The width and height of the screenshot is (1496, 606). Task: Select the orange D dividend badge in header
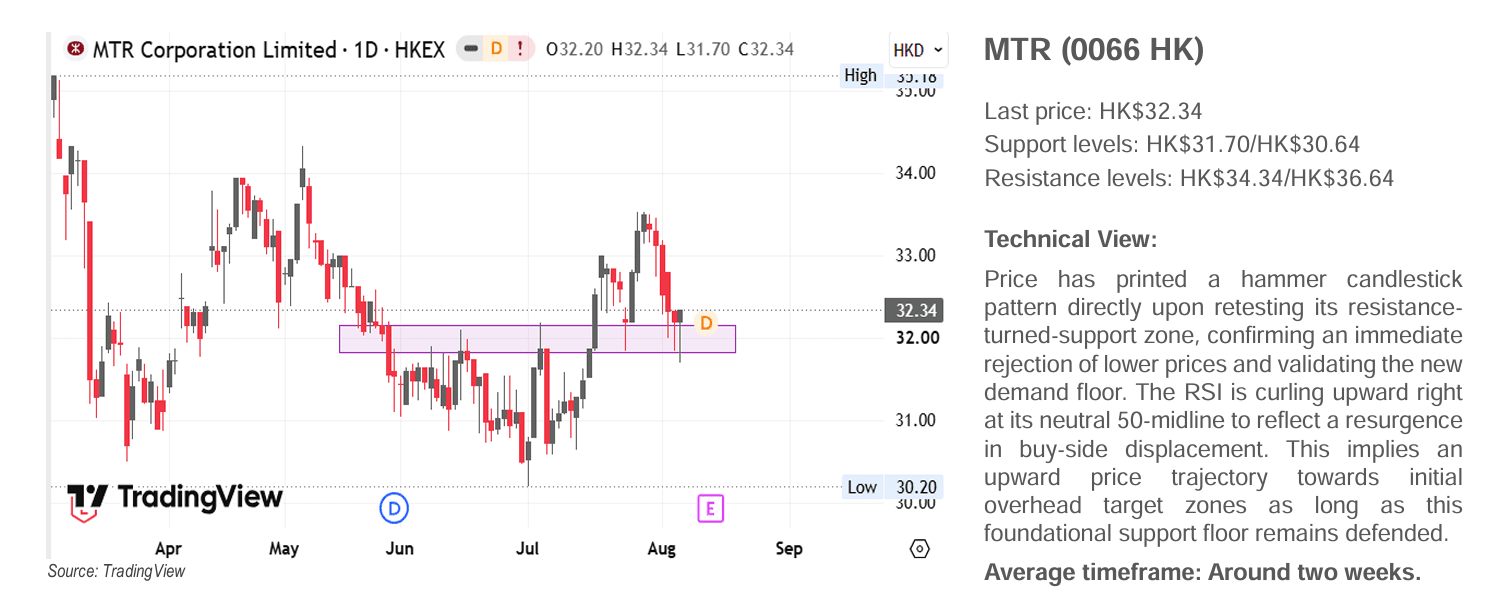tap(496, 49)
